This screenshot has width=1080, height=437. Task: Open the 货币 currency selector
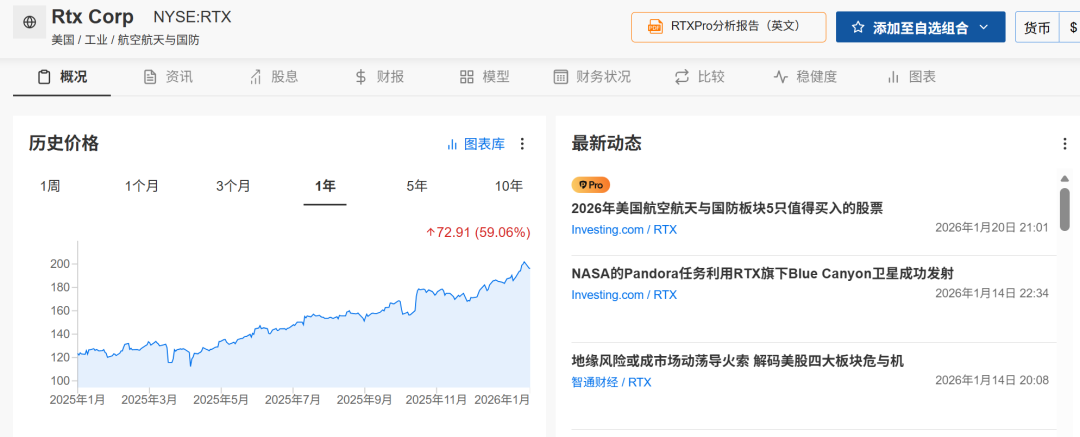(1037, 28)
